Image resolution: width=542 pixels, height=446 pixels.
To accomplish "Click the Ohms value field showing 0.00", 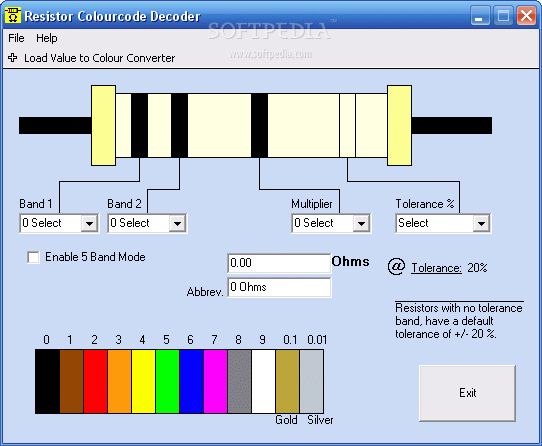I will click(x=279, y=263).
